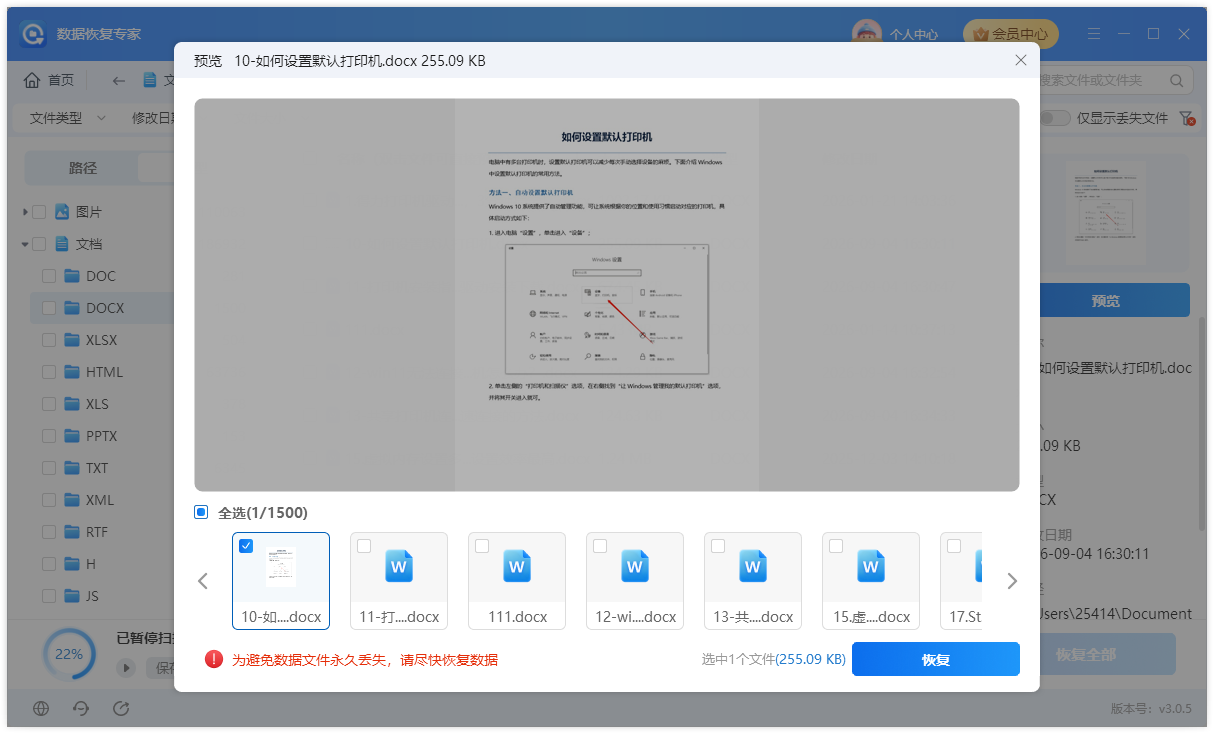Screen dimensions: 1214x734
Task: Open the 文件类型 dropdown
Action: tap(67, 118)
